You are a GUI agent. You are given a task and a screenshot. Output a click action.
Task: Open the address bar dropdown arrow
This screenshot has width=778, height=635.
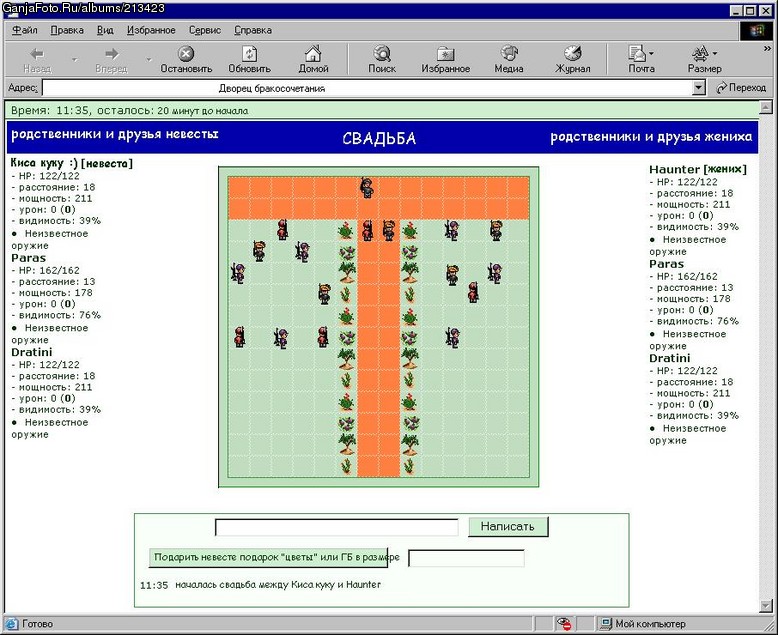[699, 88]
